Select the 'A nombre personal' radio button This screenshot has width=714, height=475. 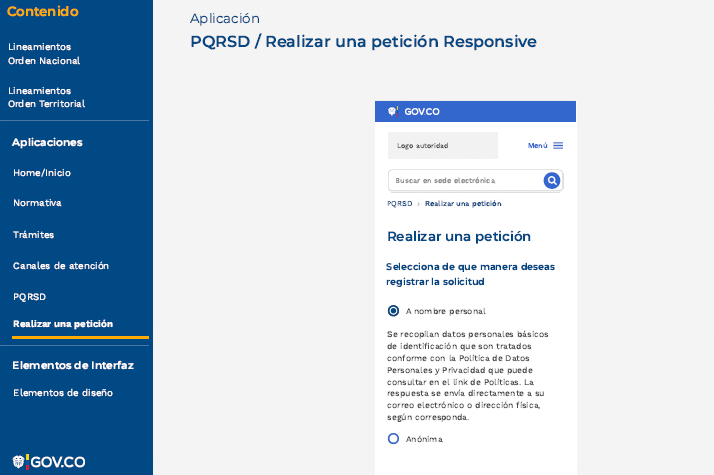[393, 311]
